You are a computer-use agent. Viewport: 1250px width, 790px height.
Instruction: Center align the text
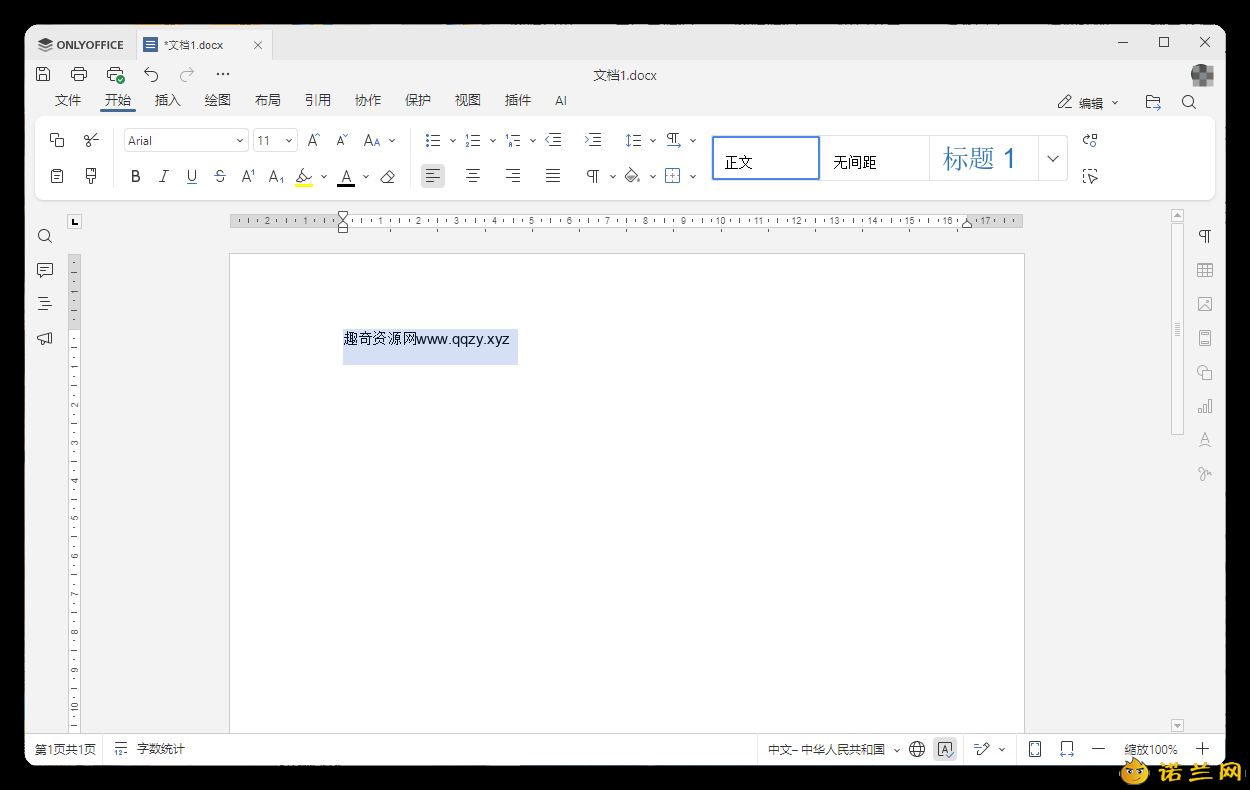coord(473,176)
